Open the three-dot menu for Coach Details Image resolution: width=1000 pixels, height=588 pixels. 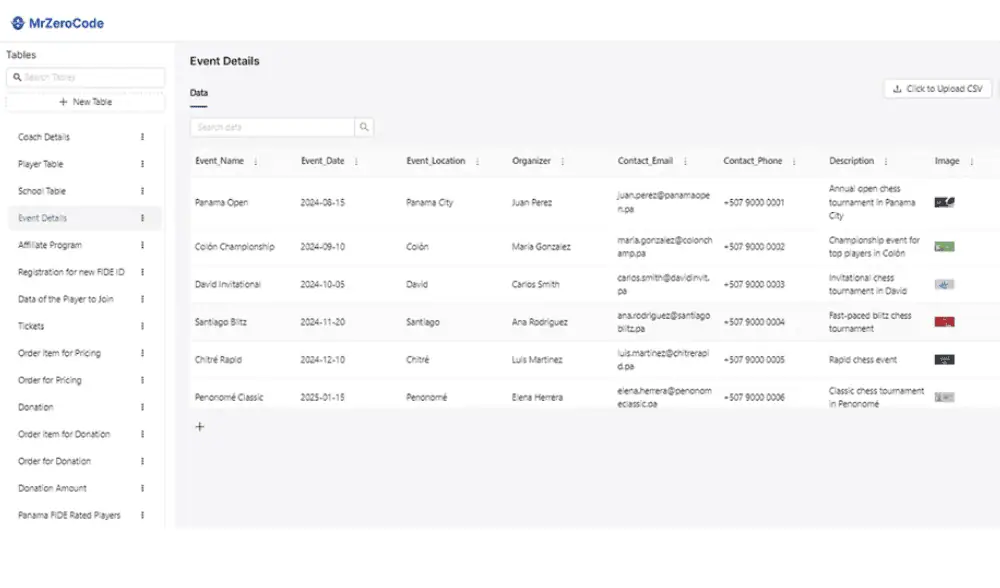coord(142,137)
